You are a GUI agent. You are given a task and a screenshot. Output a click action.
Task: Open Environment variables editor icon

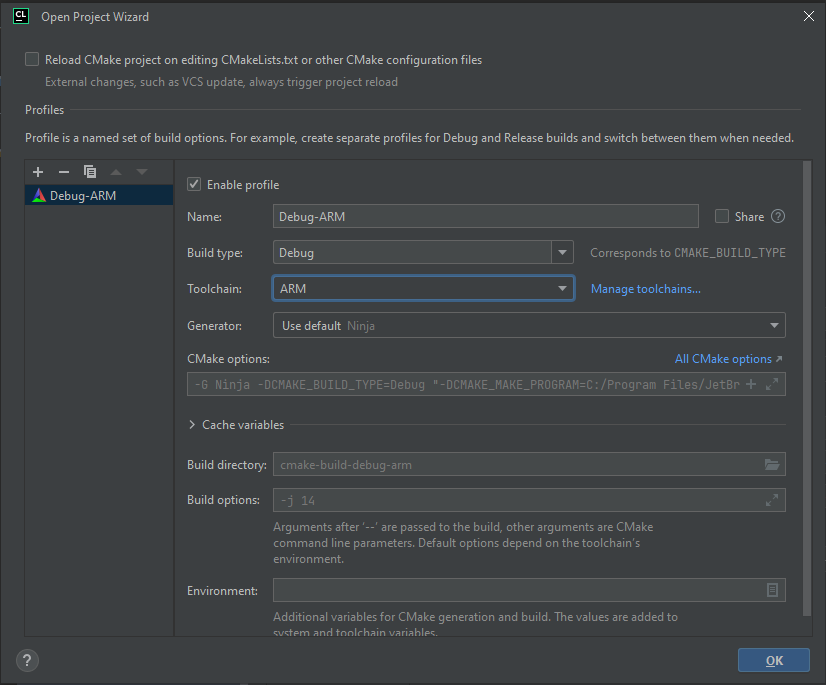[x=772, y=590]
